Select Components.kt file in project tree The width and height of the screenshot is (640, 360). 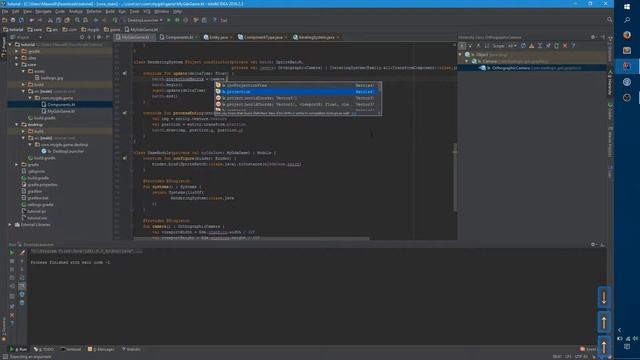click(60, 104)
